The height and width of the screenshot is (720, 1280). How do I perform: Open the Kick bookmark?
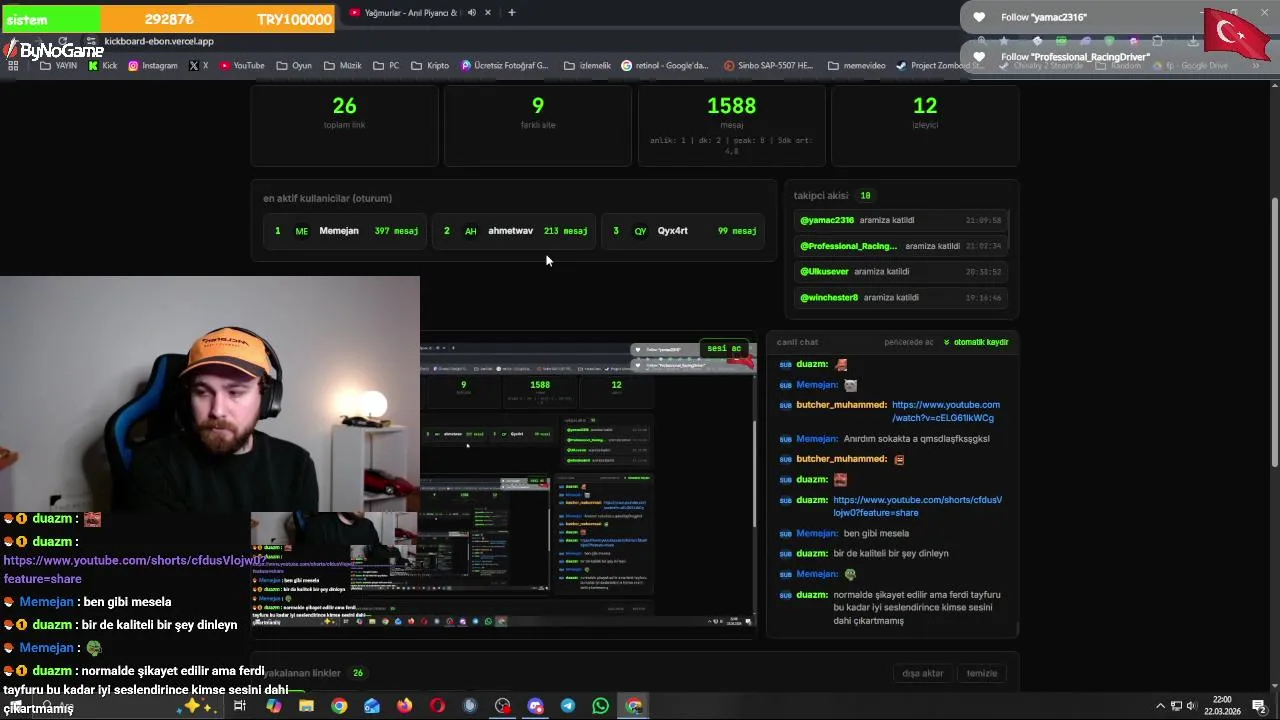coord(103,66)
